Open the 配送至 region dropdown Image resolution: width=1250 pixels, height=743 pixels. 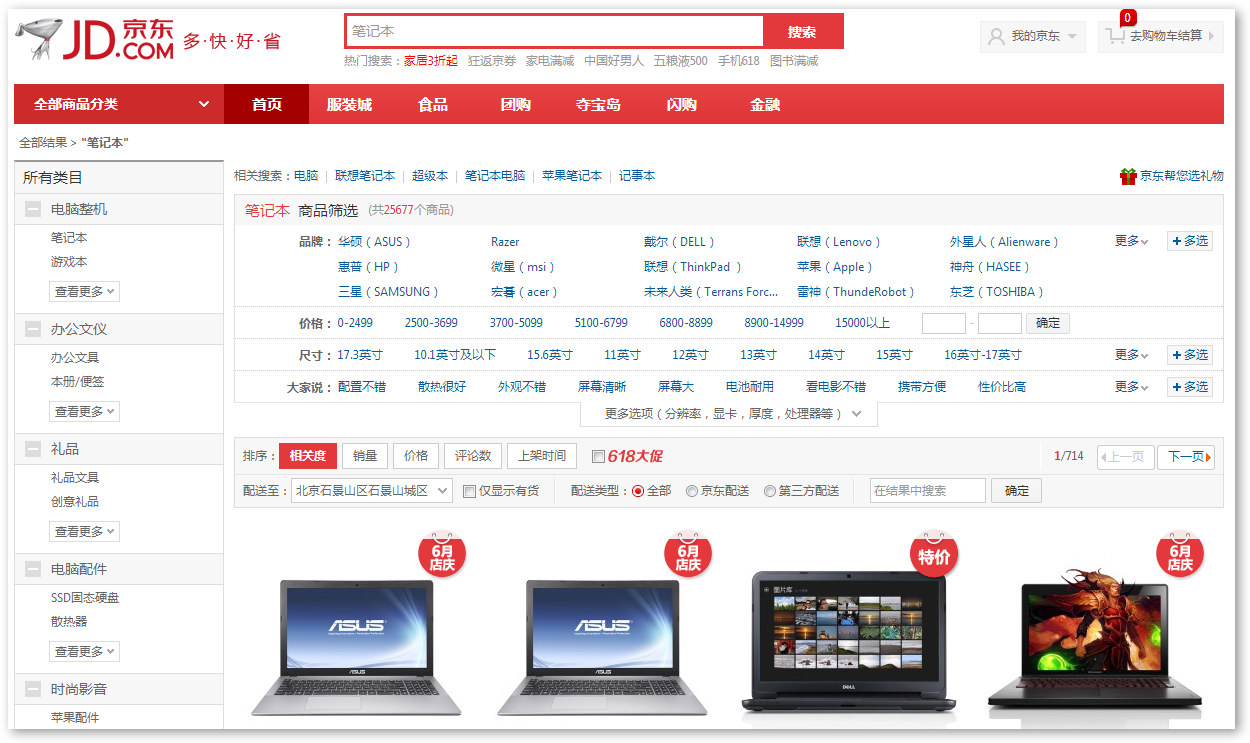click(372, 491)
